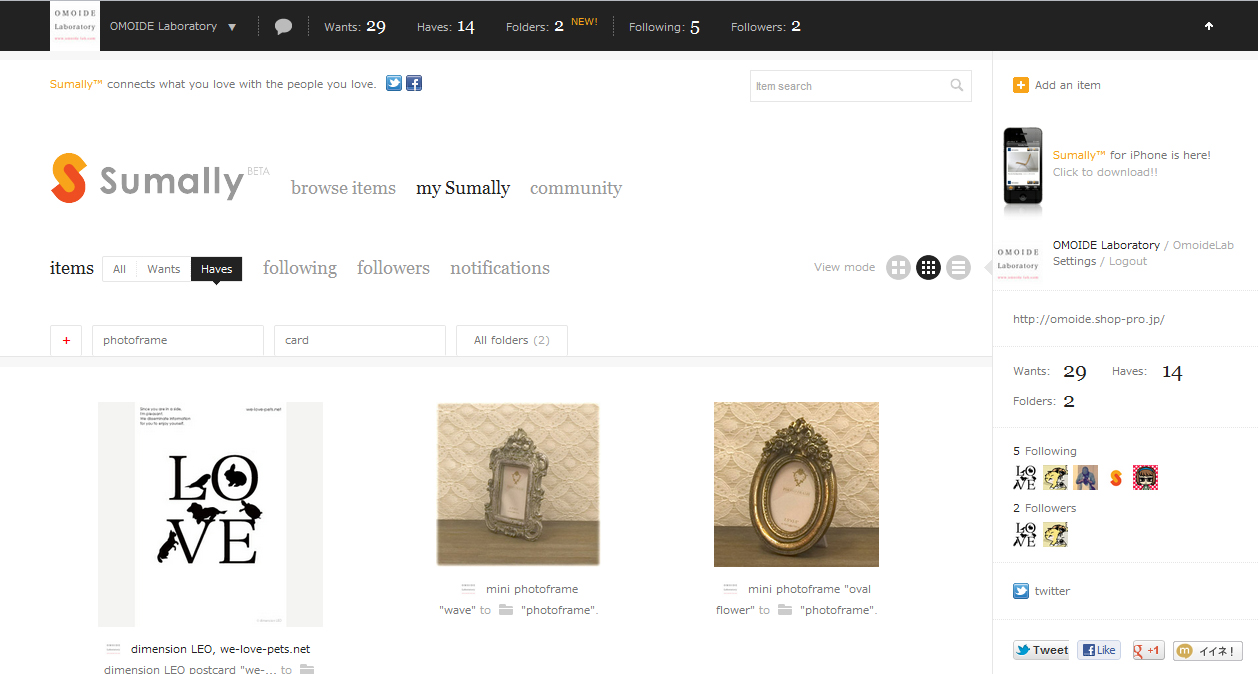Open the browse items tab
The height and width of the screenshot is (674, 1258).
[x=343, y=188]
